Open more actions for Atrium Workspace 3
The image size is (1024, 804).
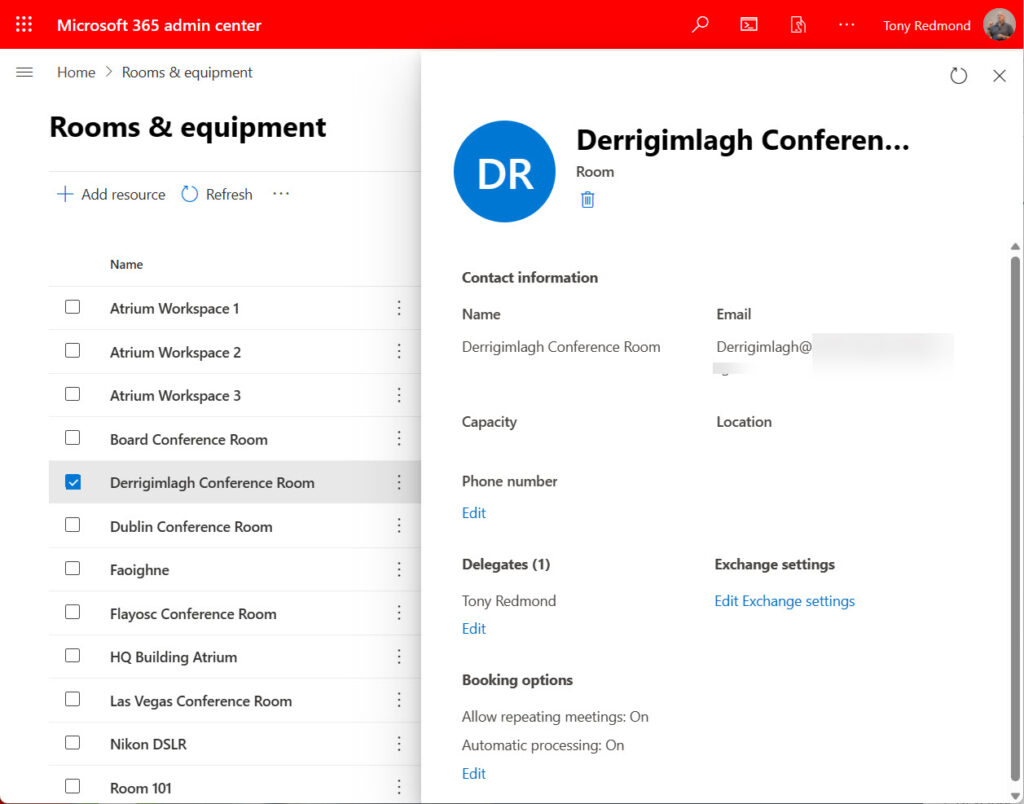pos(399,395)
